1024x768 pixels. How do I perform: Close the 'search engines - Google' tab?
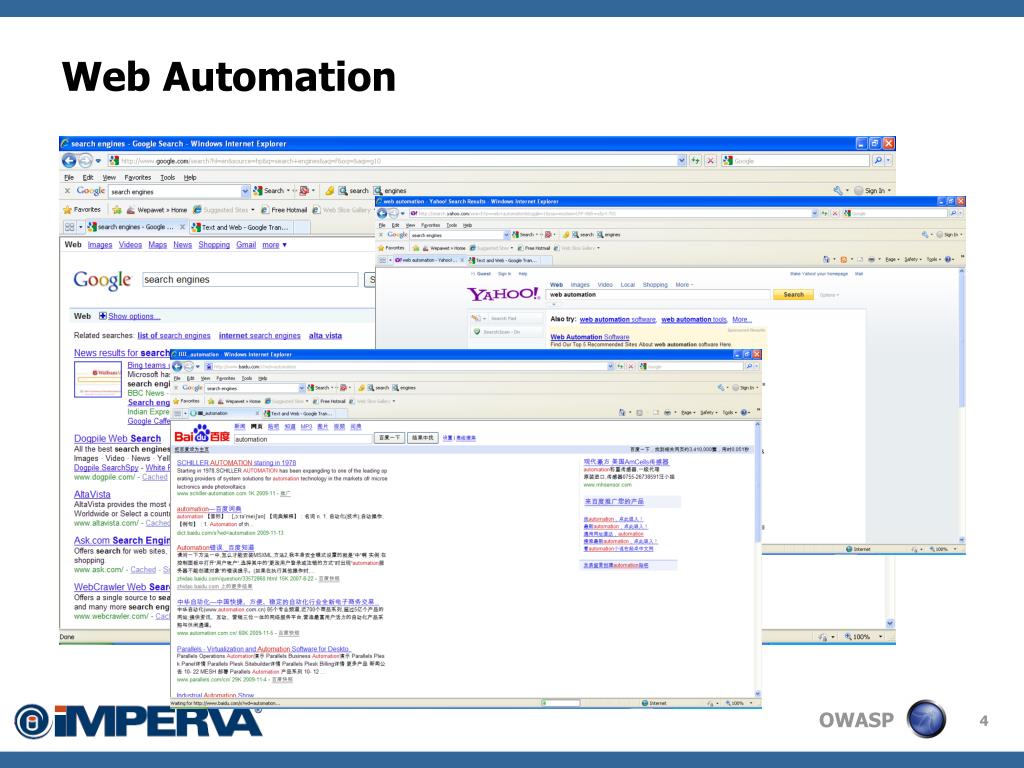coord(182,227)
